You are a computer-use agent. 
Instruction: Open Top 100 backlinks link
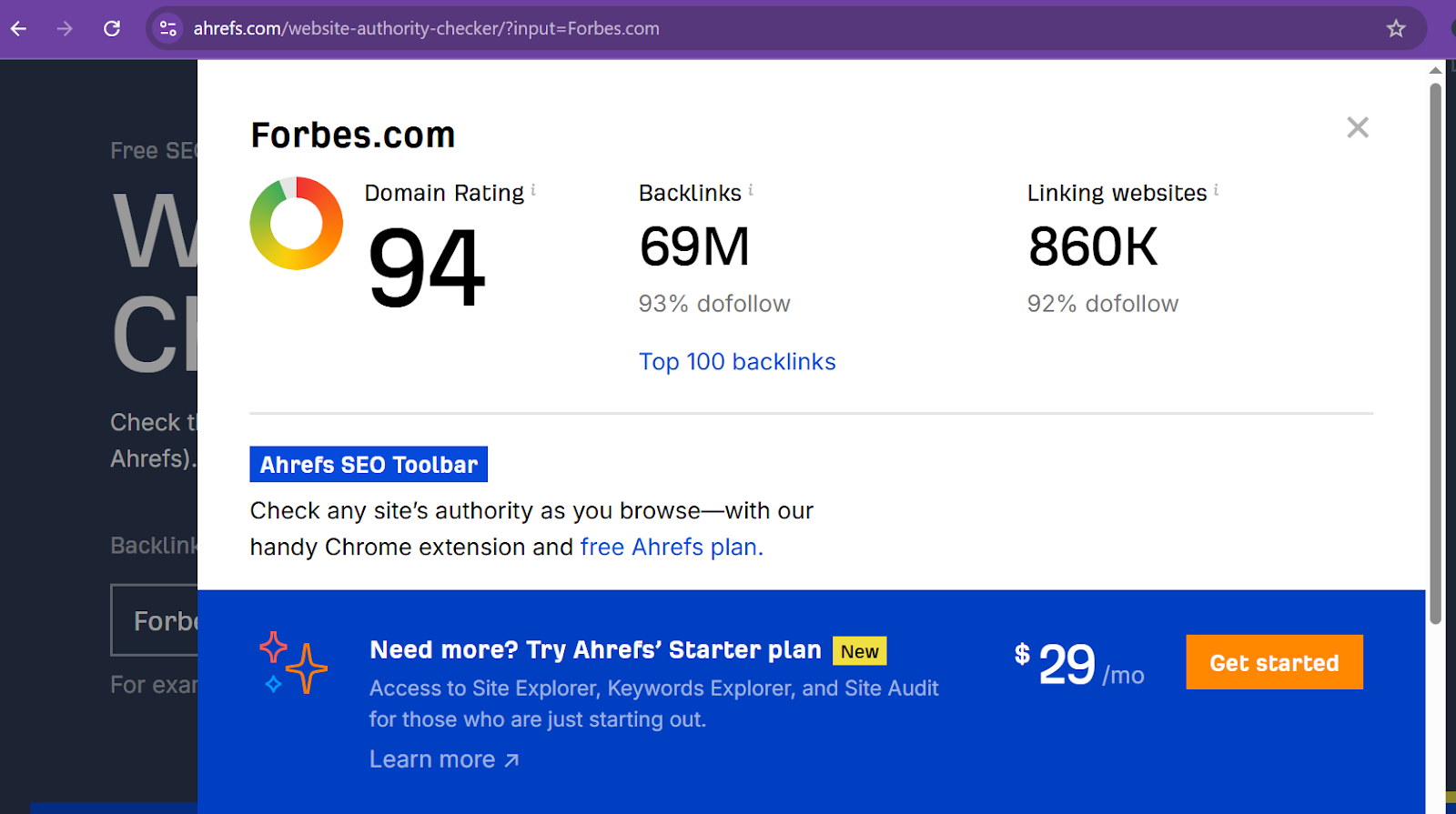(737, 362)
